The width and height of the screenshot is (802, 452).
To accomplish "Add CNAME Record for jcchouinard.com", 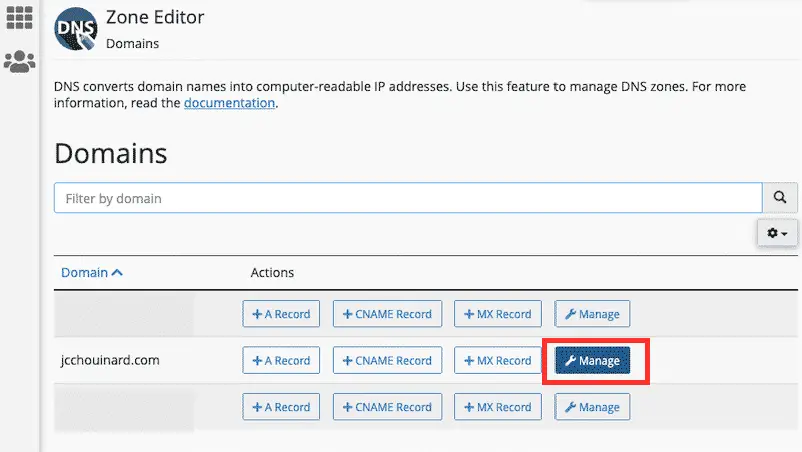I will tap(387, 360).
